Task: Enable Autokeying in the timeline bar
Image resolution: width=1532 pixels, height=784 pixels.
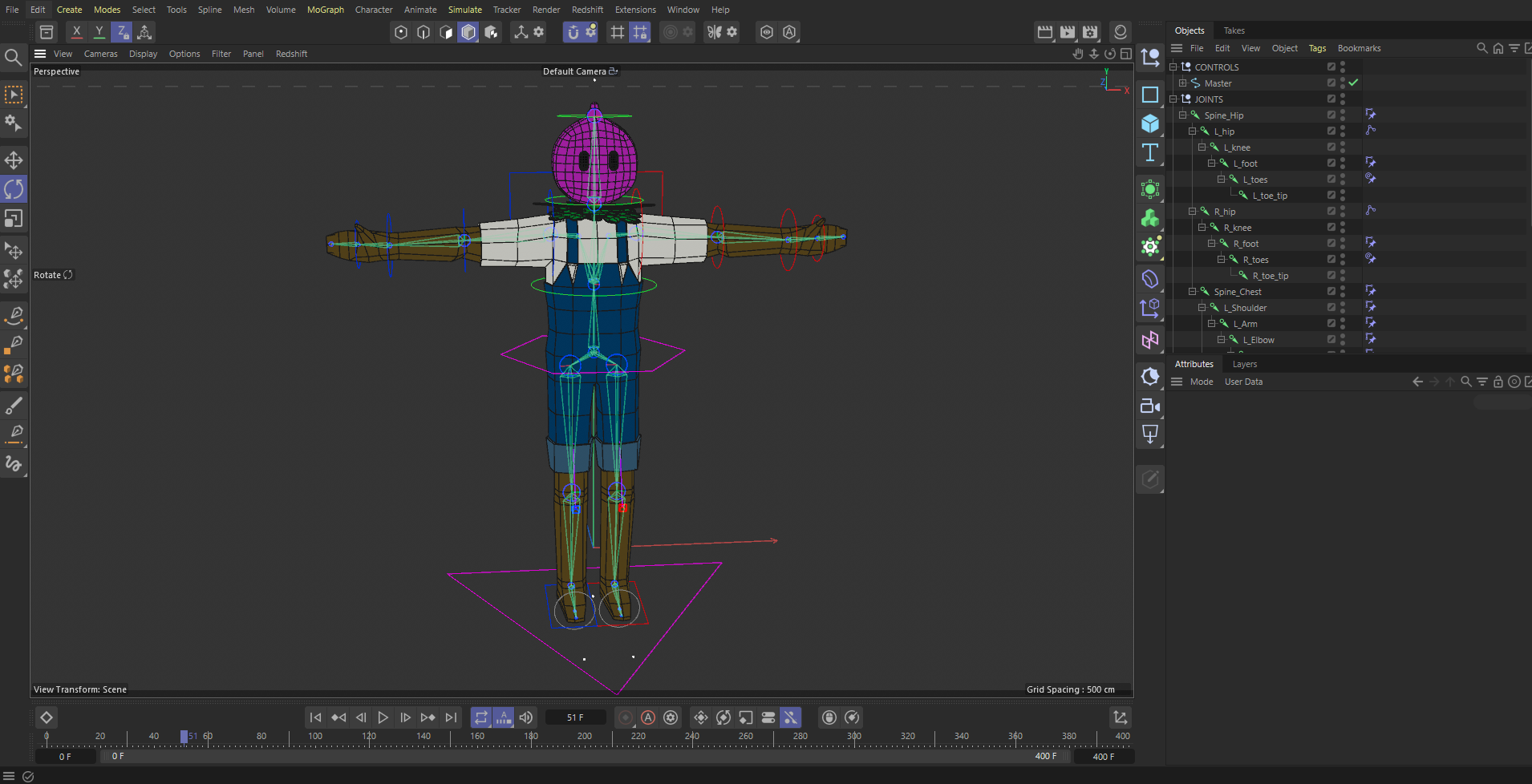Action: click(x=648, y=717)
